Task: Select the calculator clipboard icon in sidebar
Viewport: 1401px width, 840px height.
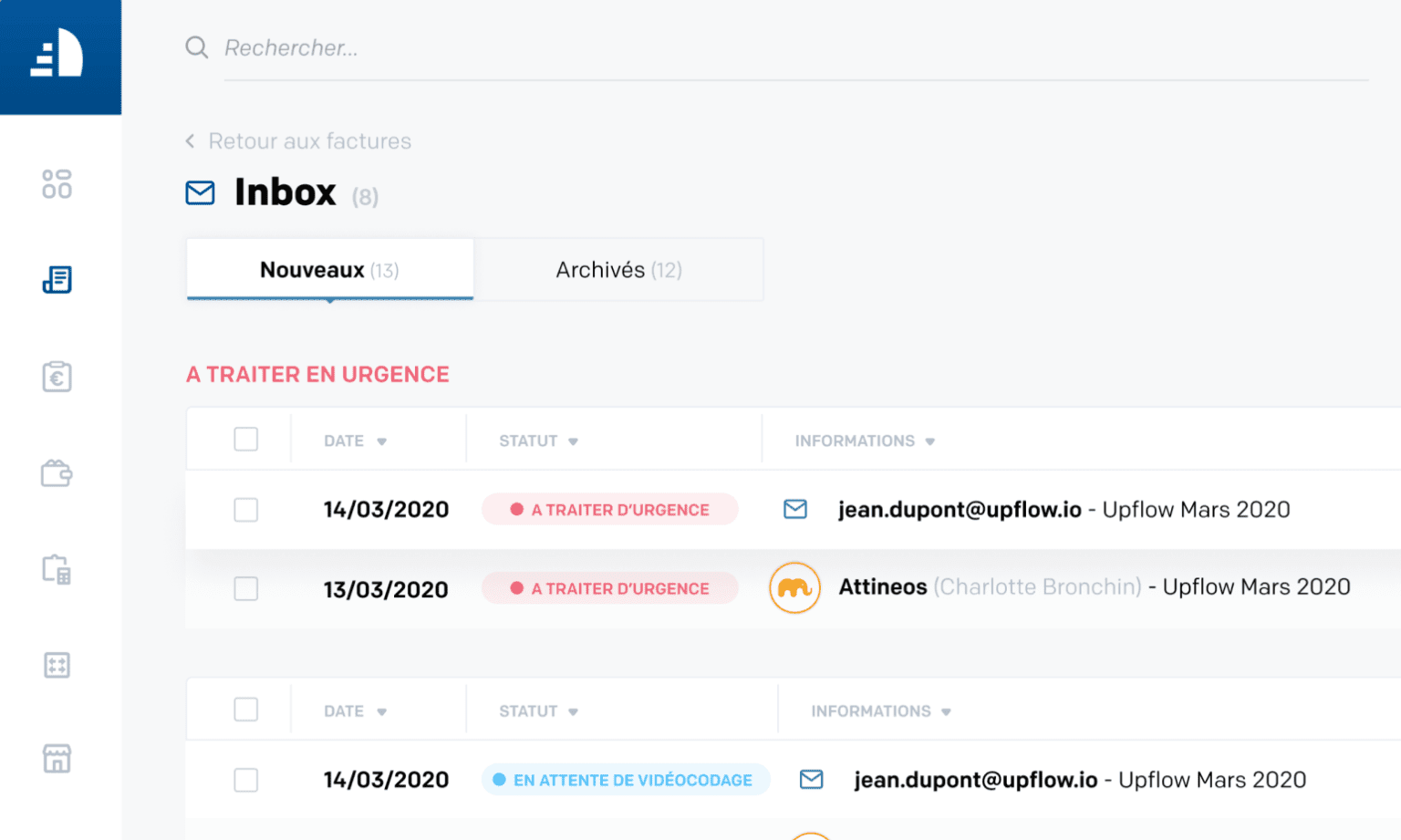Action: coord(57,570)
